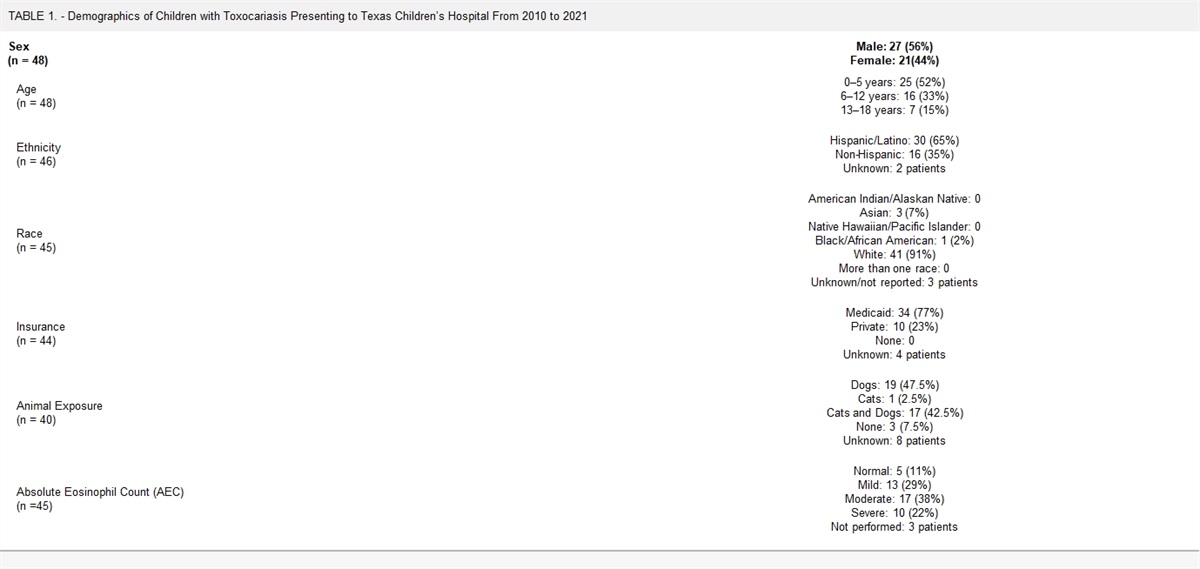Click 'Dogs: 19 (47.5%)' value
The image size is (1200, 569).
pos(893,385)
